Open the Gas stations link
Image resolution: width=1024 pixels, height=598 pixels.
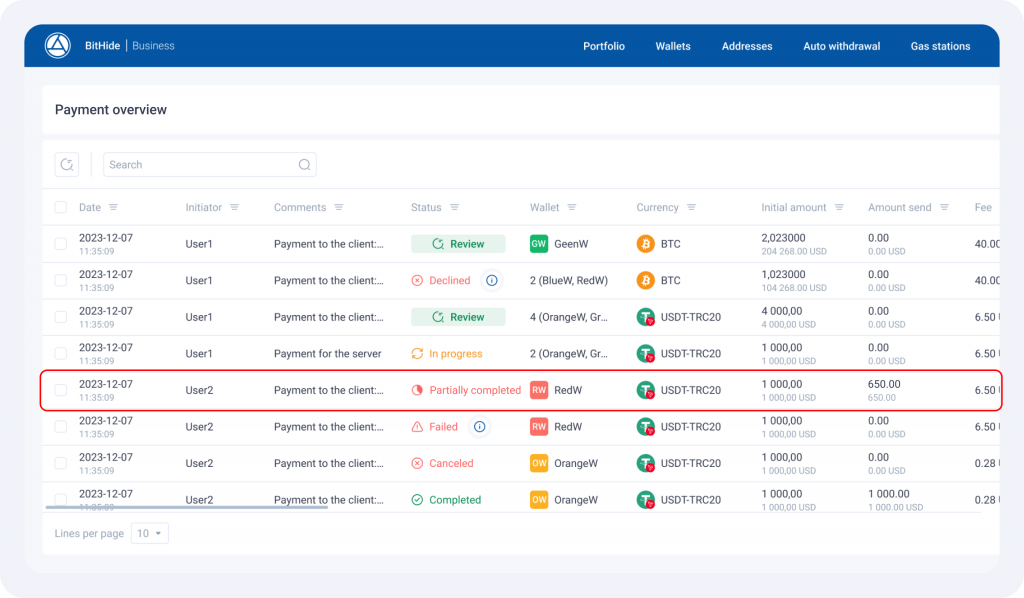[x=940, y=46]
